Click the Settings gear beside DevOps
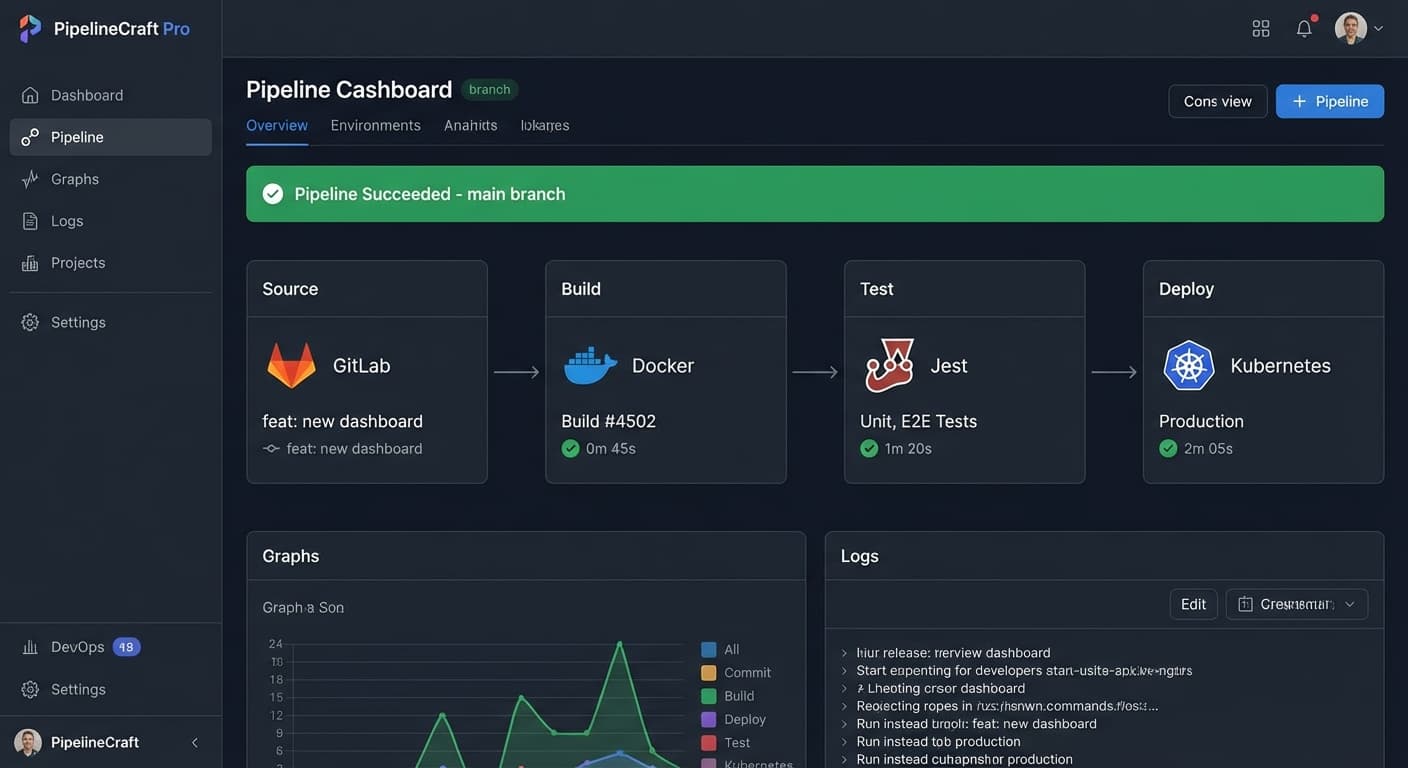 [x=30, y=689]
